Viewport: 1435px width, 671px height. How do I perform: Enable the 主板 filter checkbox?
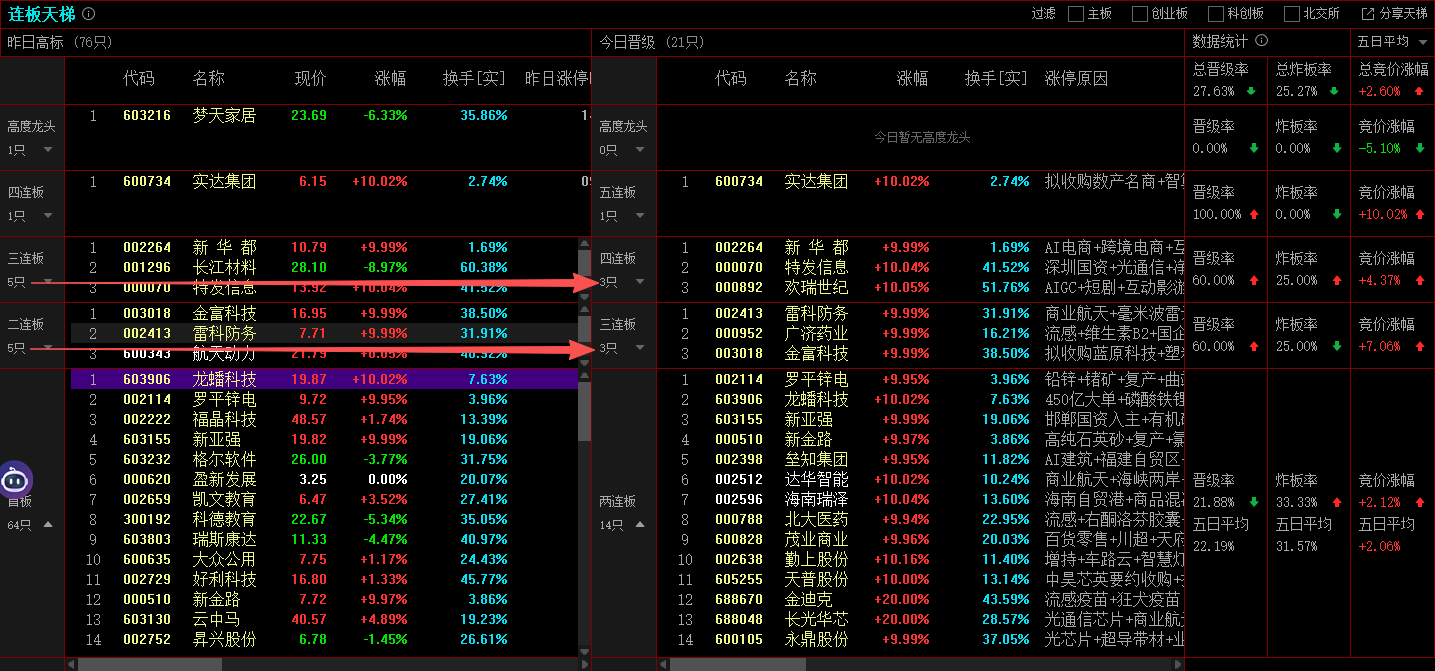(1076, 14)
